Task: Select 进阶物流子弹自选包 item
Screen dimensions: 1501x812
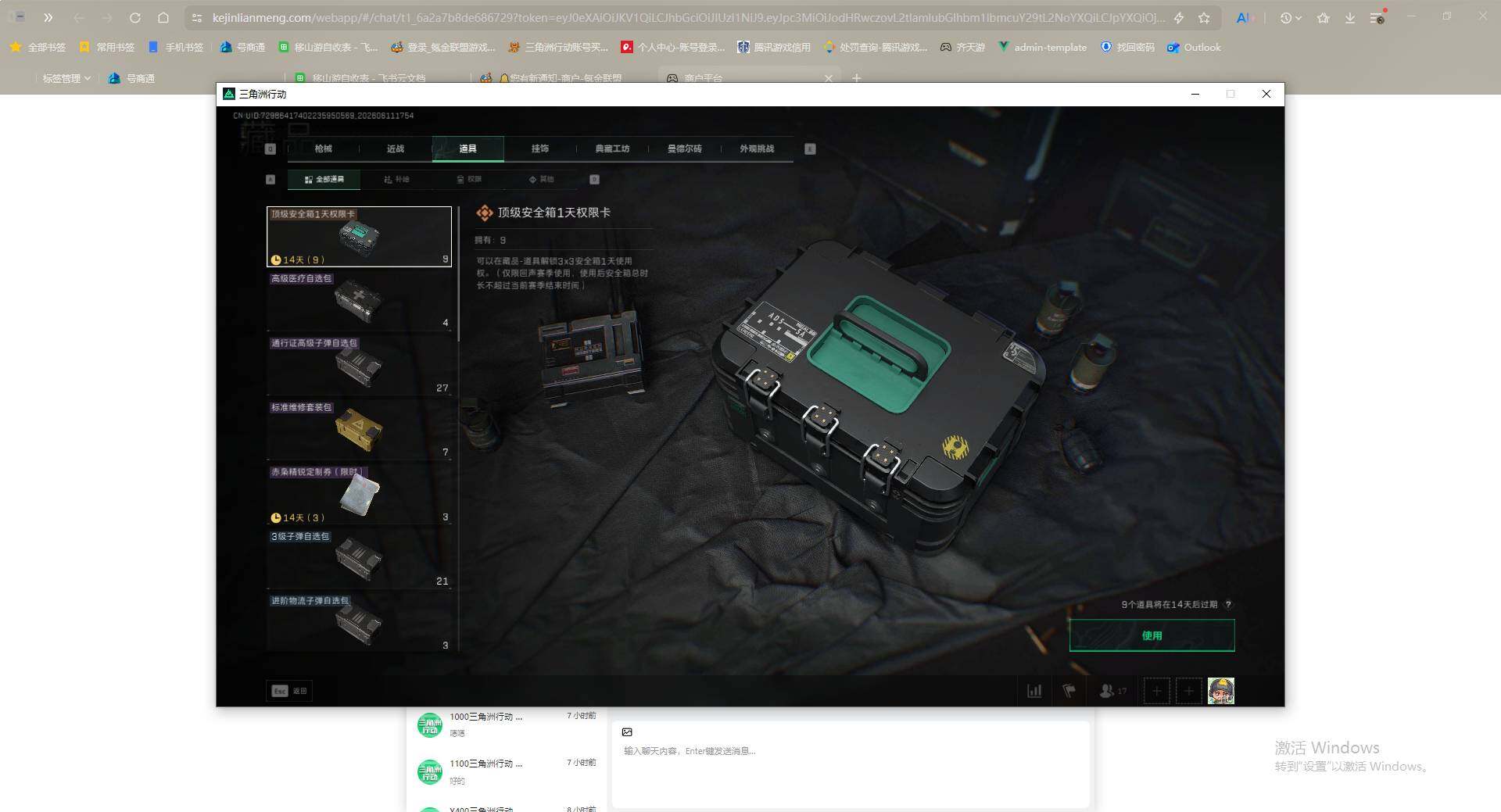Action: [x=359, y=624]
